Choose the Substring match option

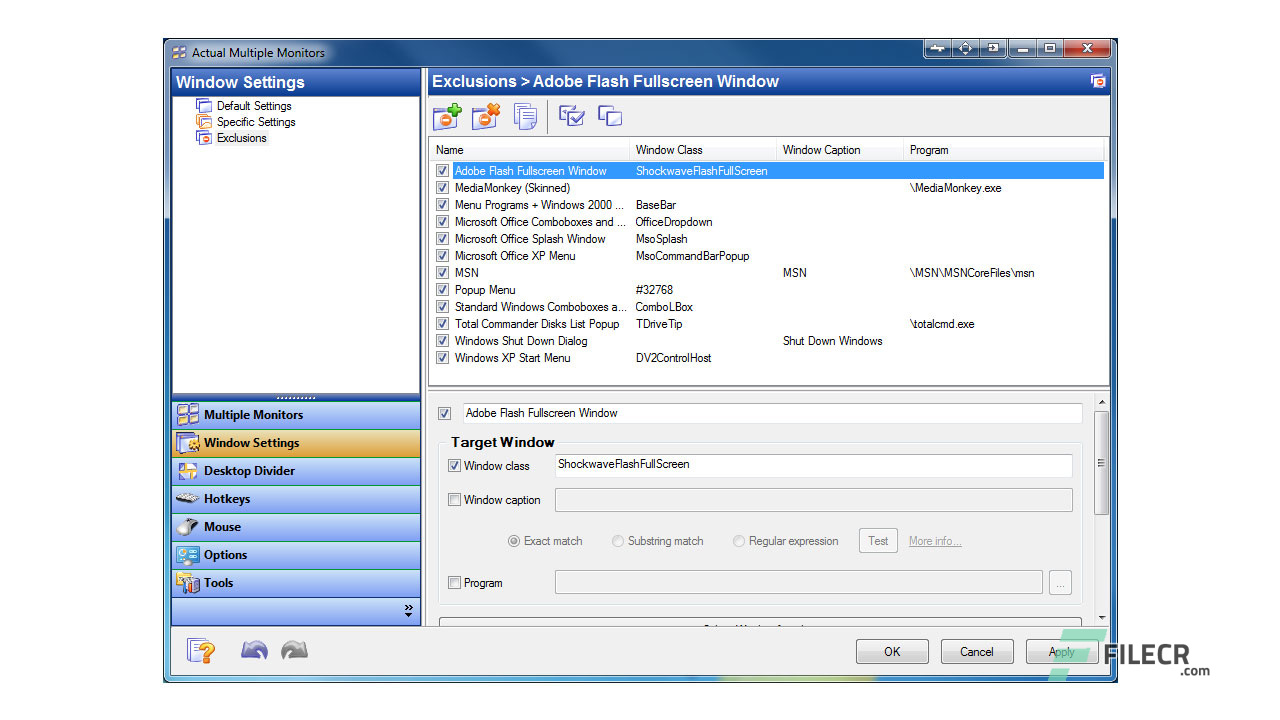[x=619, y=541]
